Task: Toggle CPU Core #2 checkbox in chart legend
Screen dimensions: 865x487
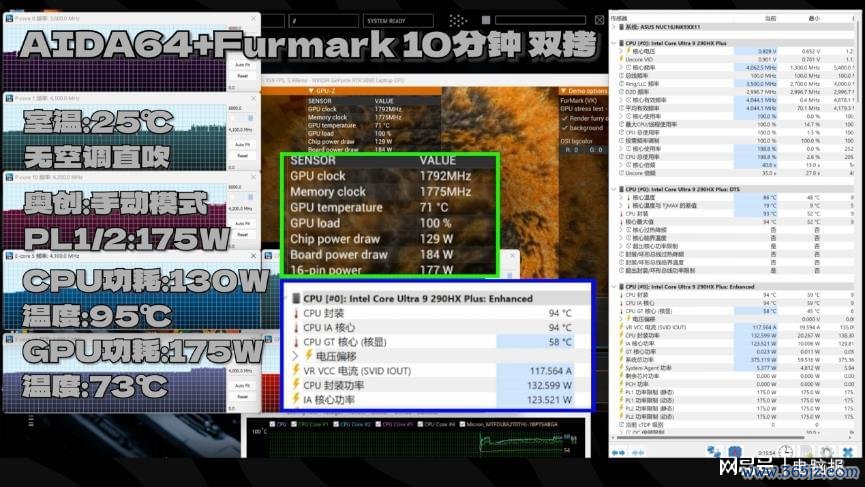Action: pyautogui.click(x=335, y=424)
